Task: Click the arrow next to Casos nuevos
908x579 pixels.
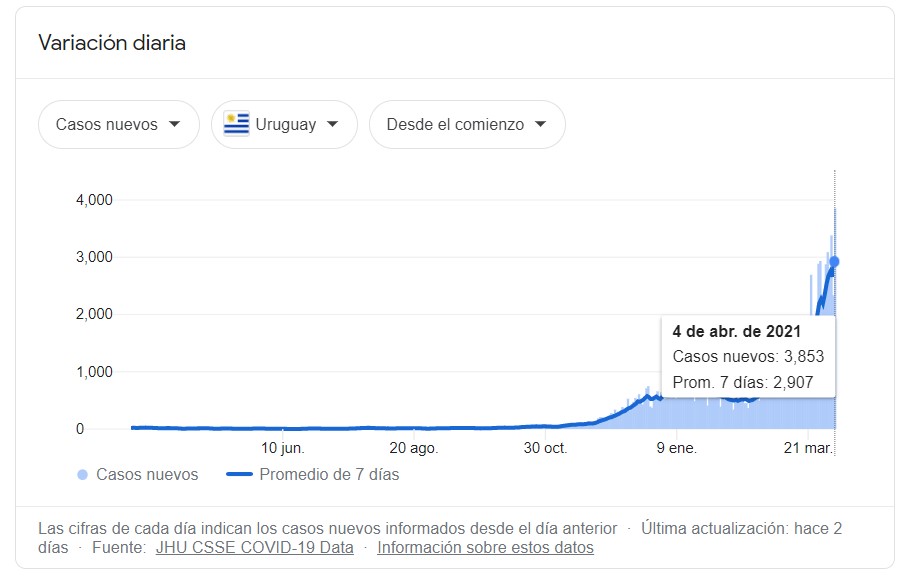Action: tap(175, 125)
